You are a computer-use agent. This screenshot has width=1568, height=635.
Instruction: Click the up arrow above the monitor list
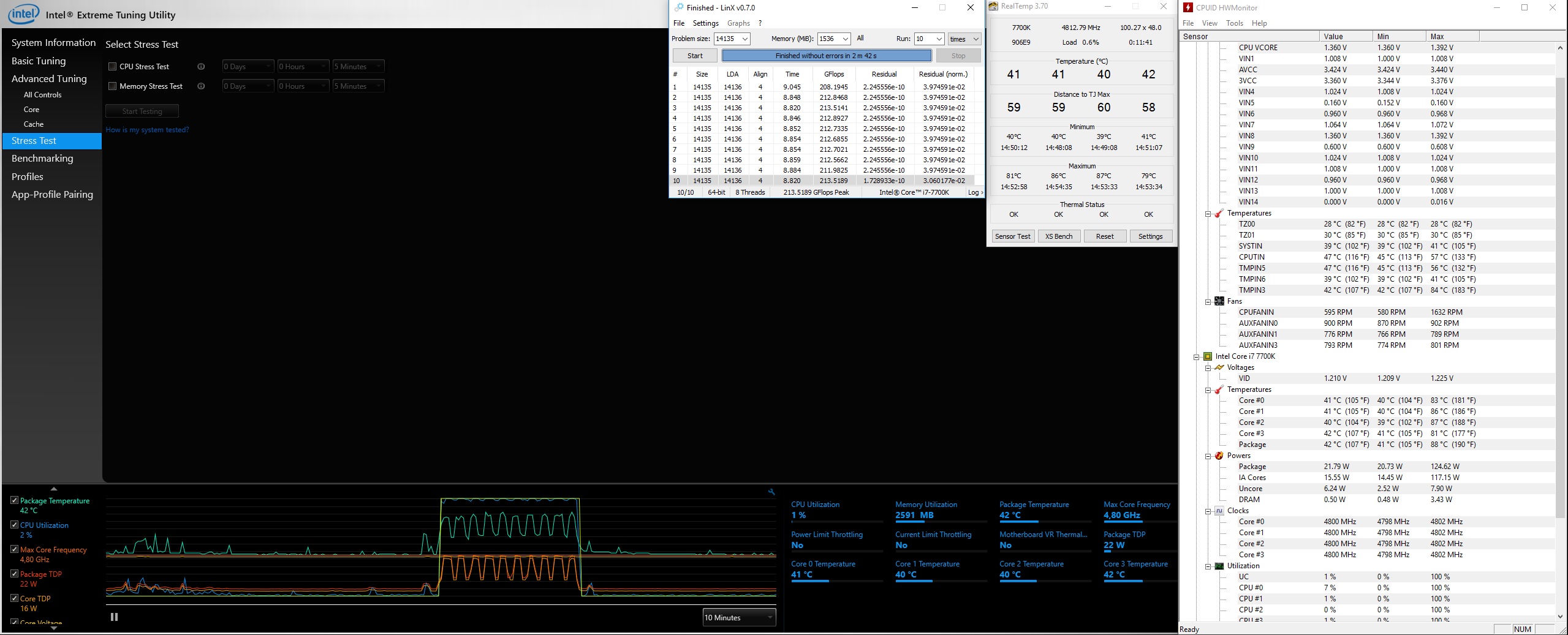[x=54, y=489]
